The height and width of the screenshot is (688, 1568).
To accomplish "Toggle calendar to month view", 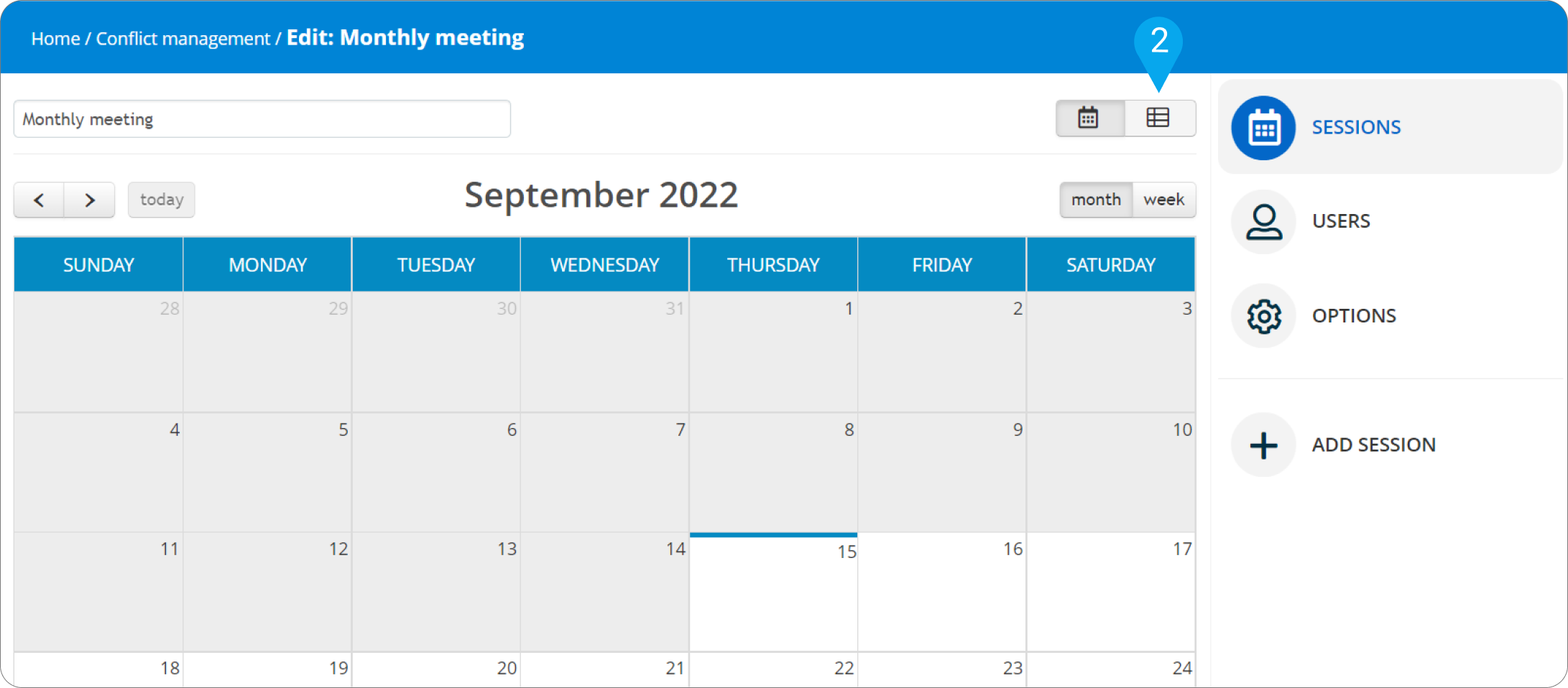I will pyautogui.click(x=1096, y=200).
